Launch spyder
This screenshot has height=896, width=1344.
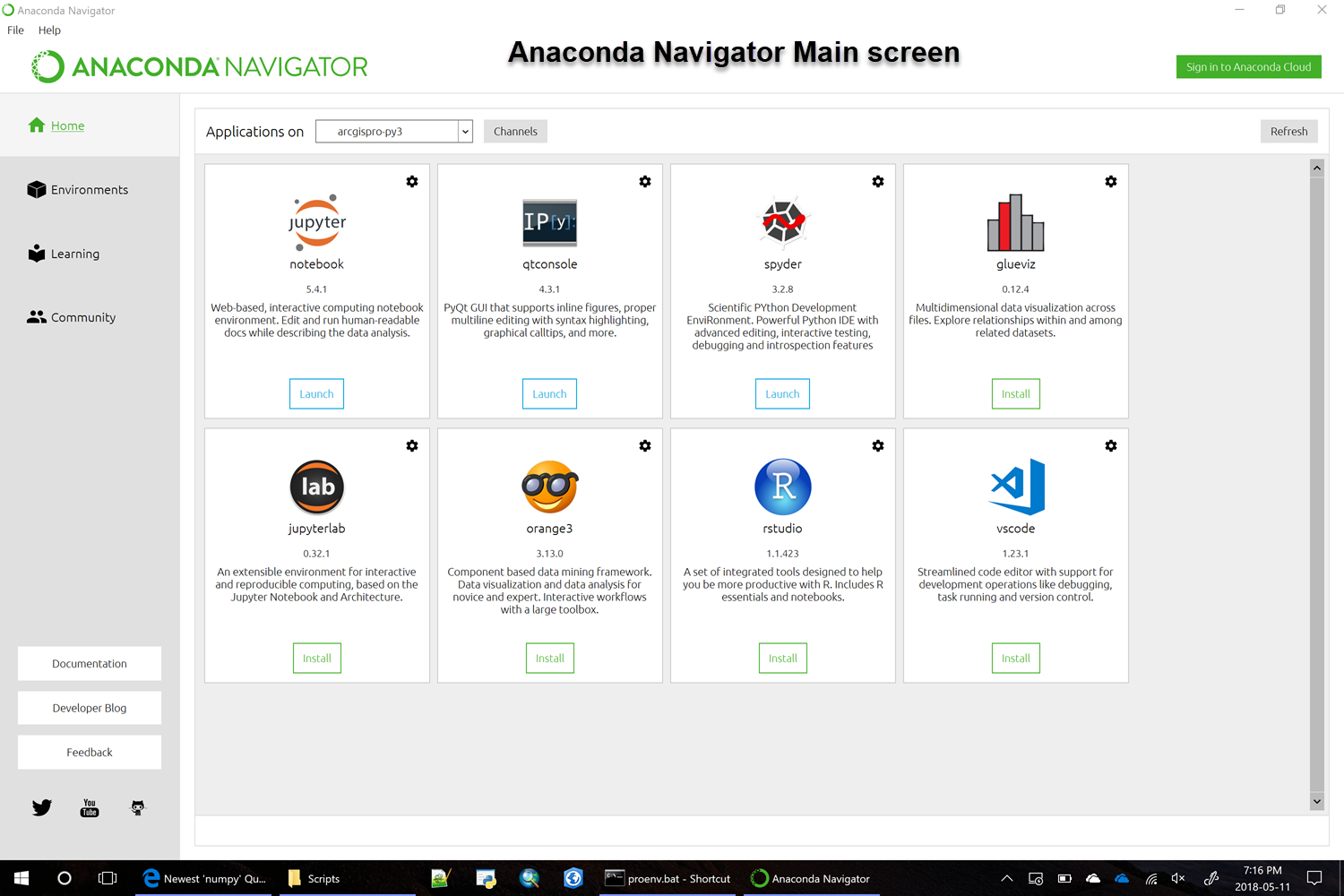[x=782, y=394]
